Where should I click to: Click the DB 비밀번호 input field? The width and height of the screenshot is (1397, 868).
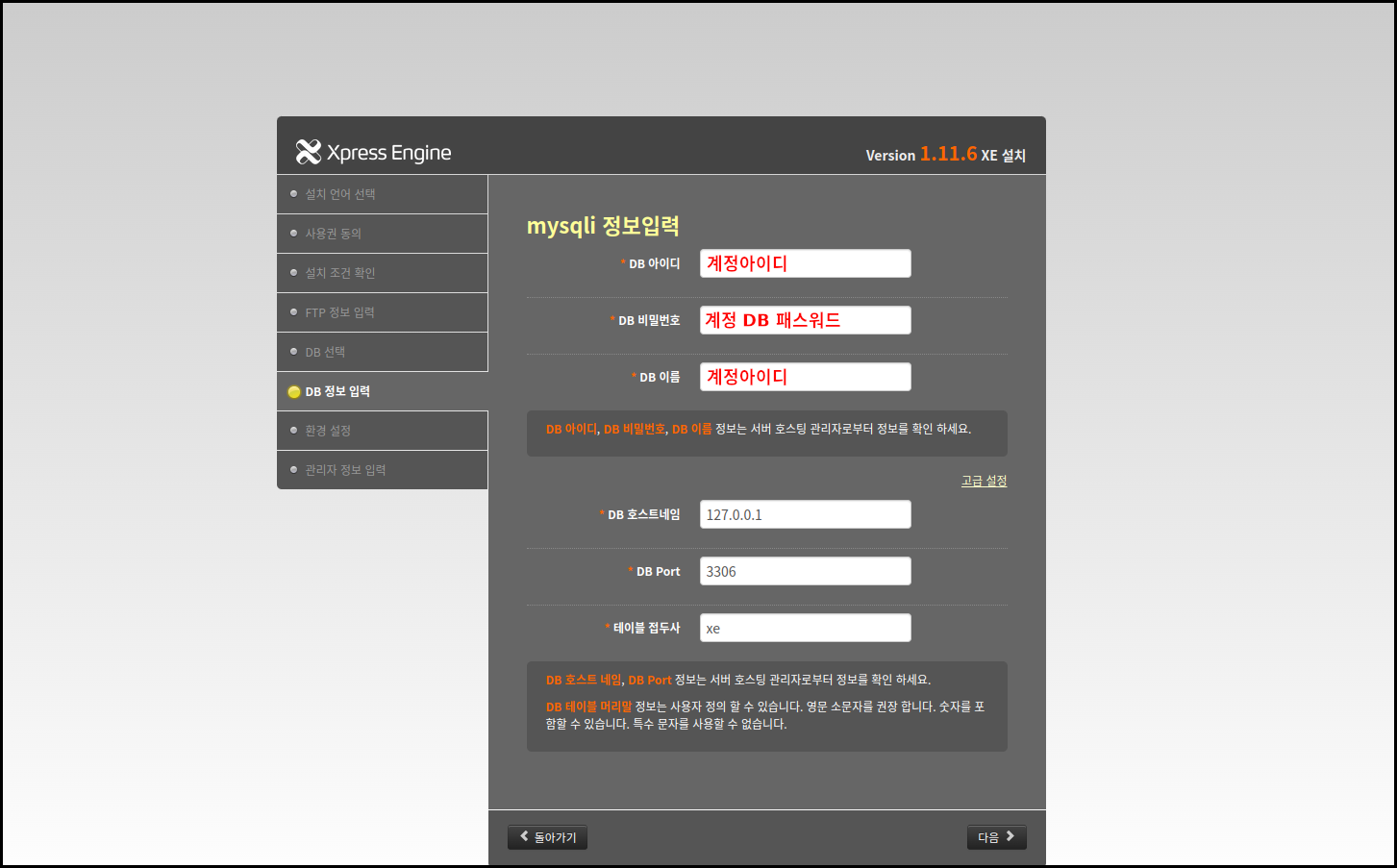805,320
